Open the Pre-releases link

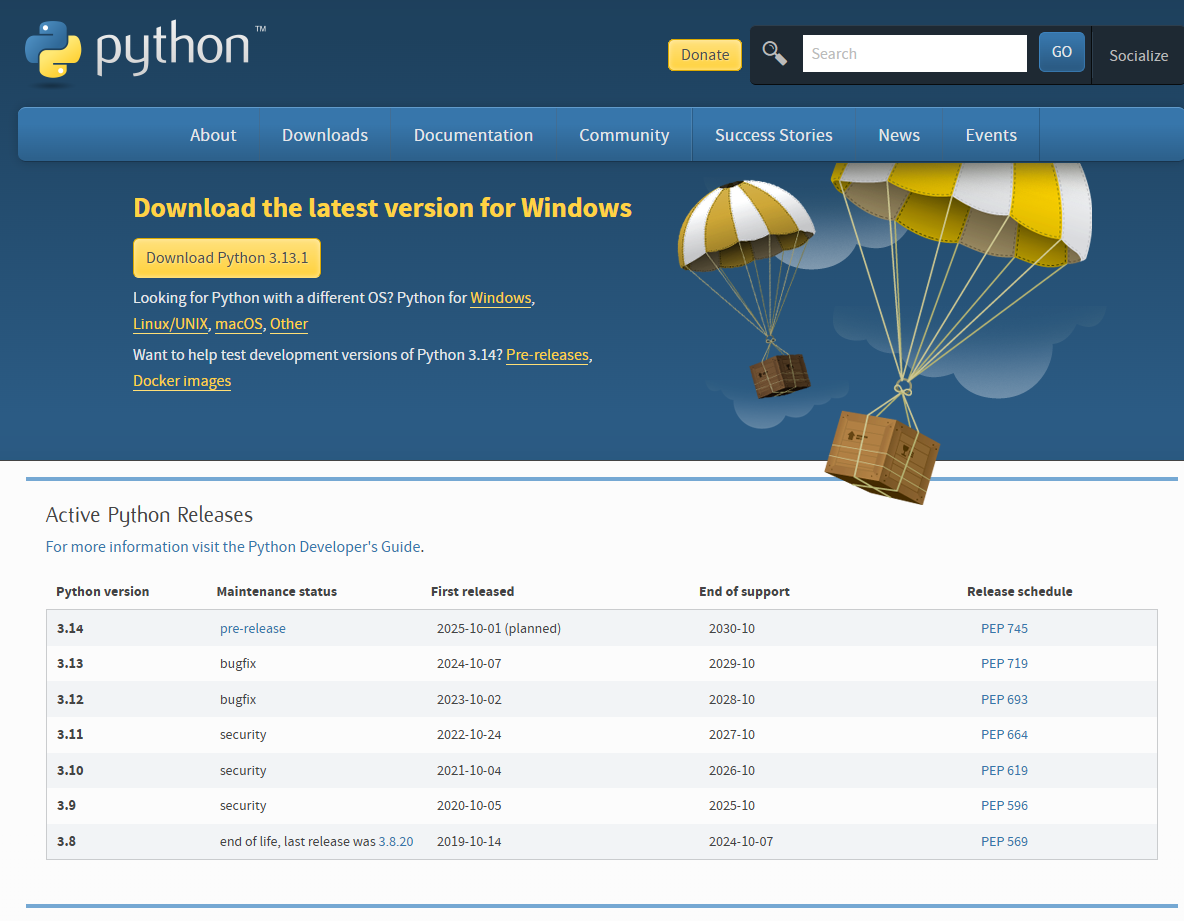point(547,355)
